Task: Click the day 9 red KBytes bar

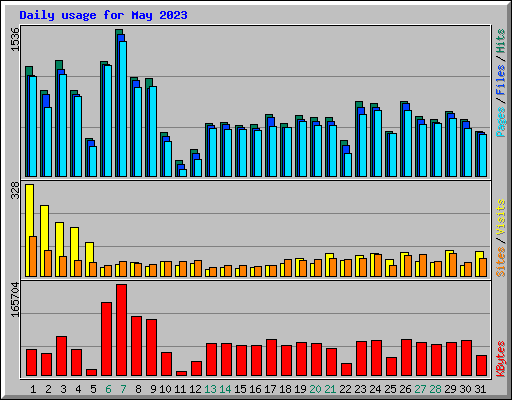Action: [151, 348]
